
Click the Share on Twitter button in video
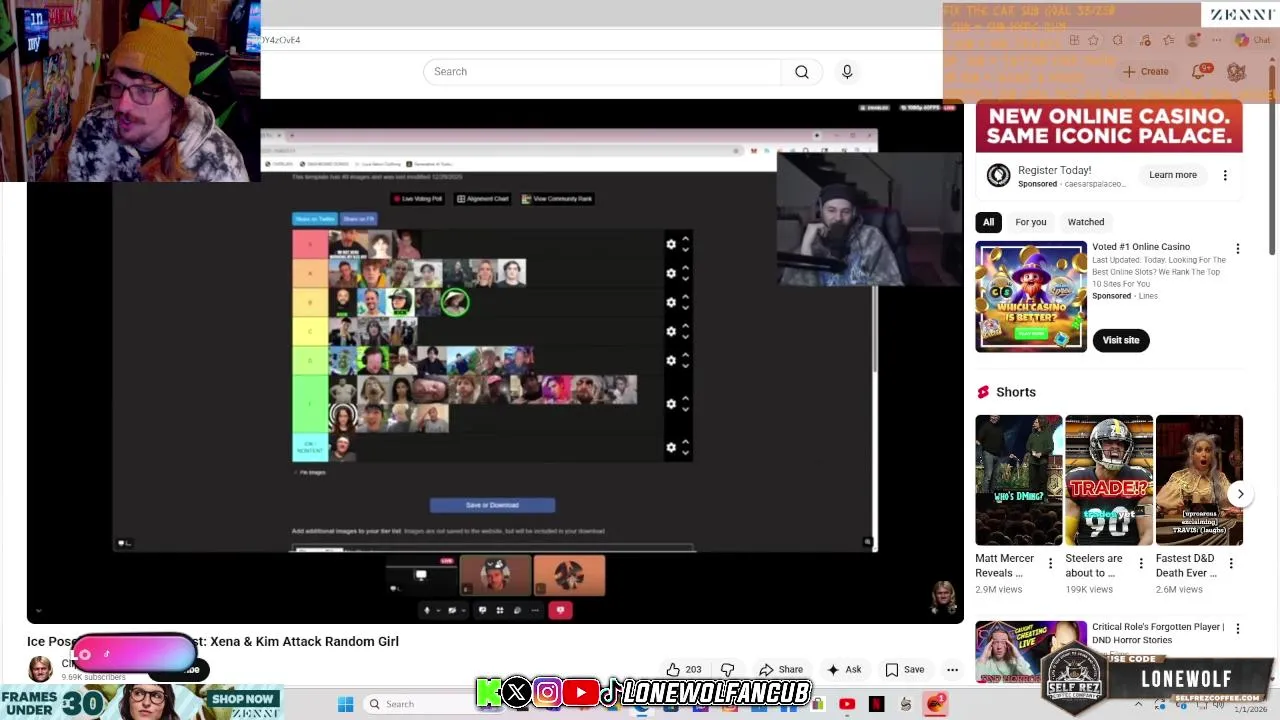(x=314, y=219)
